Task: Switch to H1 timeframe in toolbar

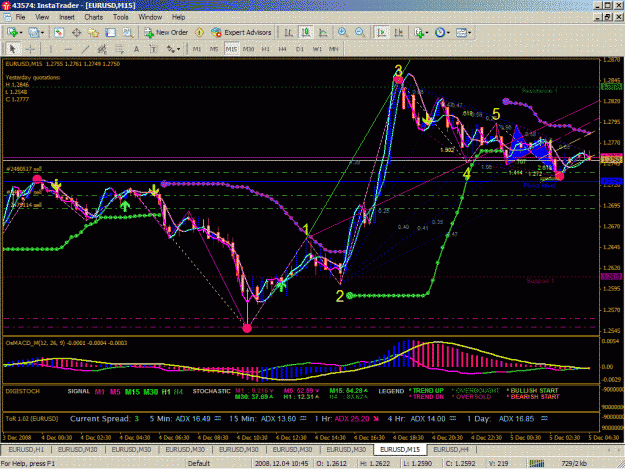Action: pyautogui.click(x=265, y=49)
